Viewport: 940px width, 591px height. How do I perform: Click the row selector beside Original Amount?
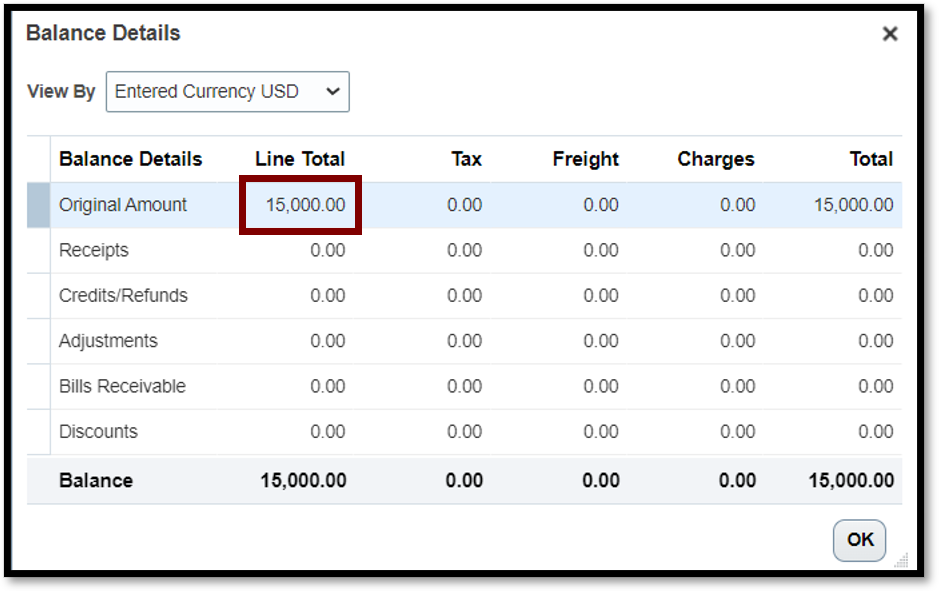click(38, 205)
